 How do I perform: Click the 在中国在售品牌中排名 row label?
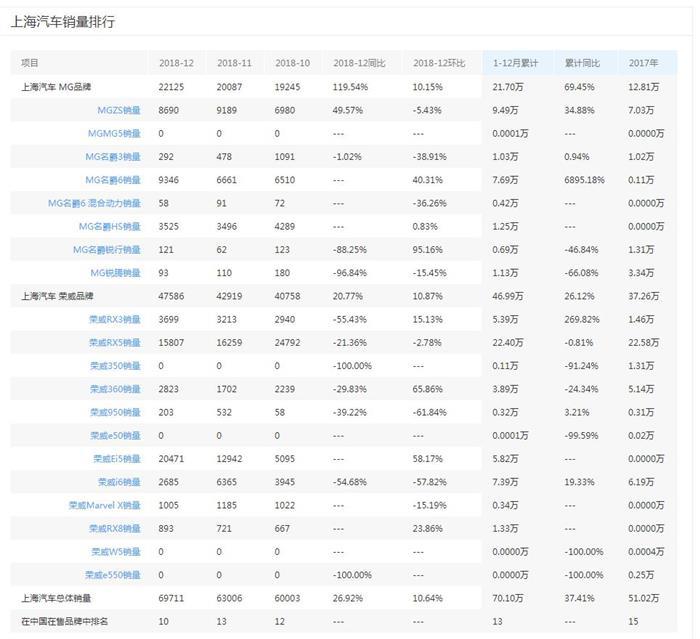point(65,621)
